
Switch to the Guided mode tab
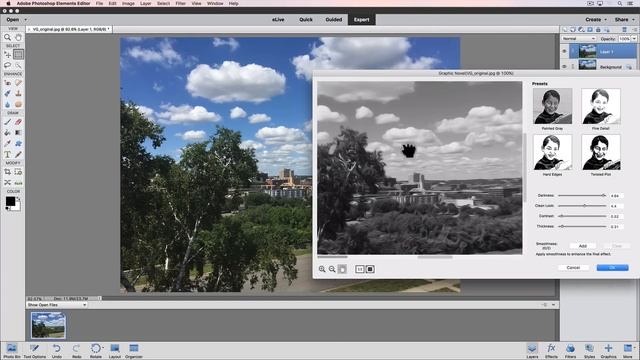click(333, 20)
